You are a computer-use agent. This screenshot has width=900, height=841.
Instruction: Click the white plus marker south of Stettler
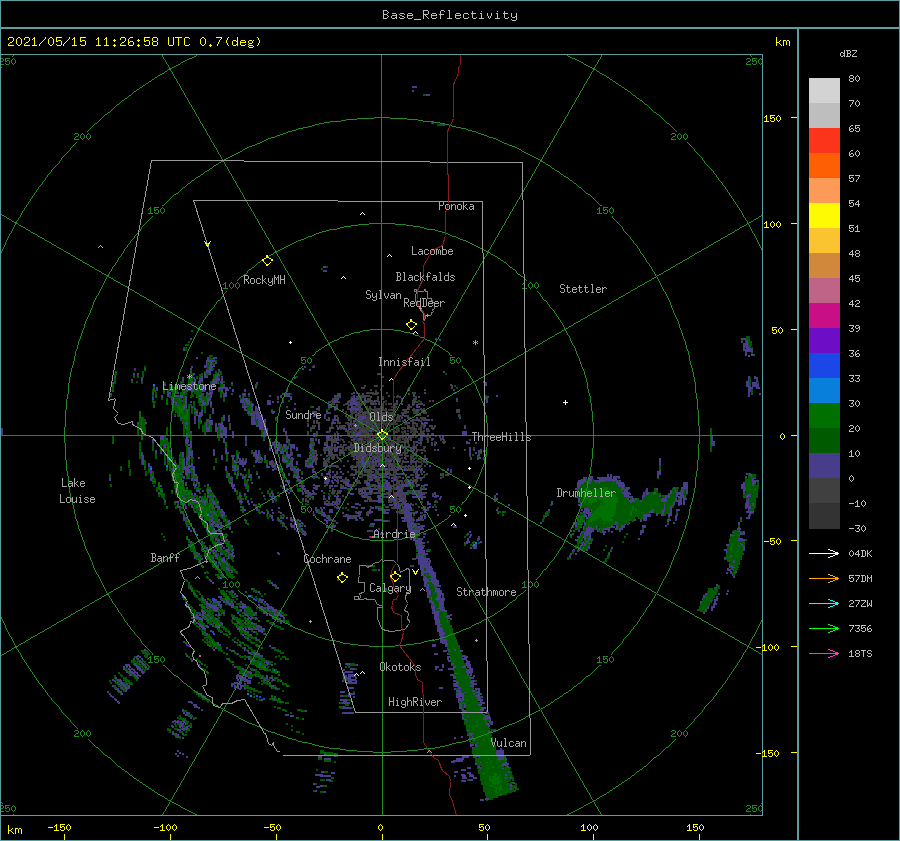pyautogui.click(x=565, y=402)
